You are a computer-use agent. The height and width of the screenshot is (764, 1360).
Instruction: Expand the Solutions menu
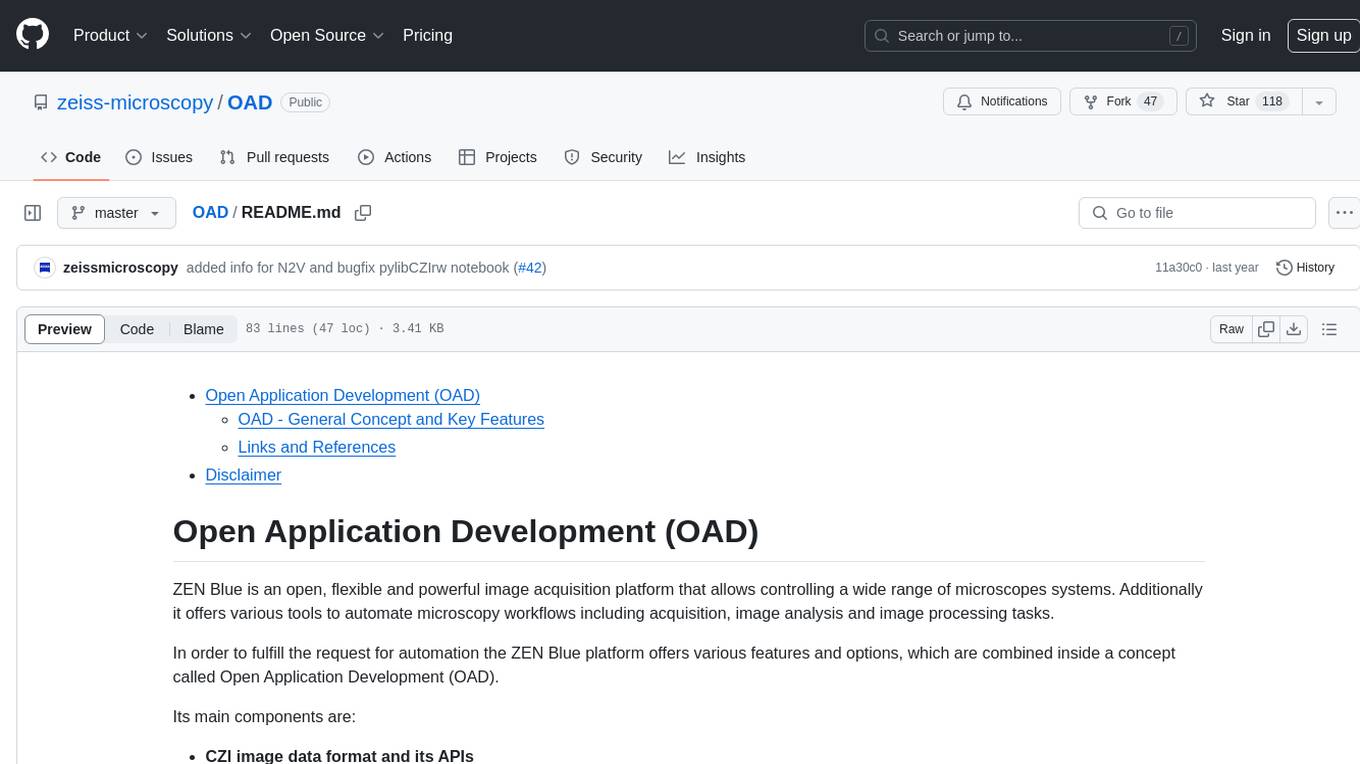coord(209,35)
